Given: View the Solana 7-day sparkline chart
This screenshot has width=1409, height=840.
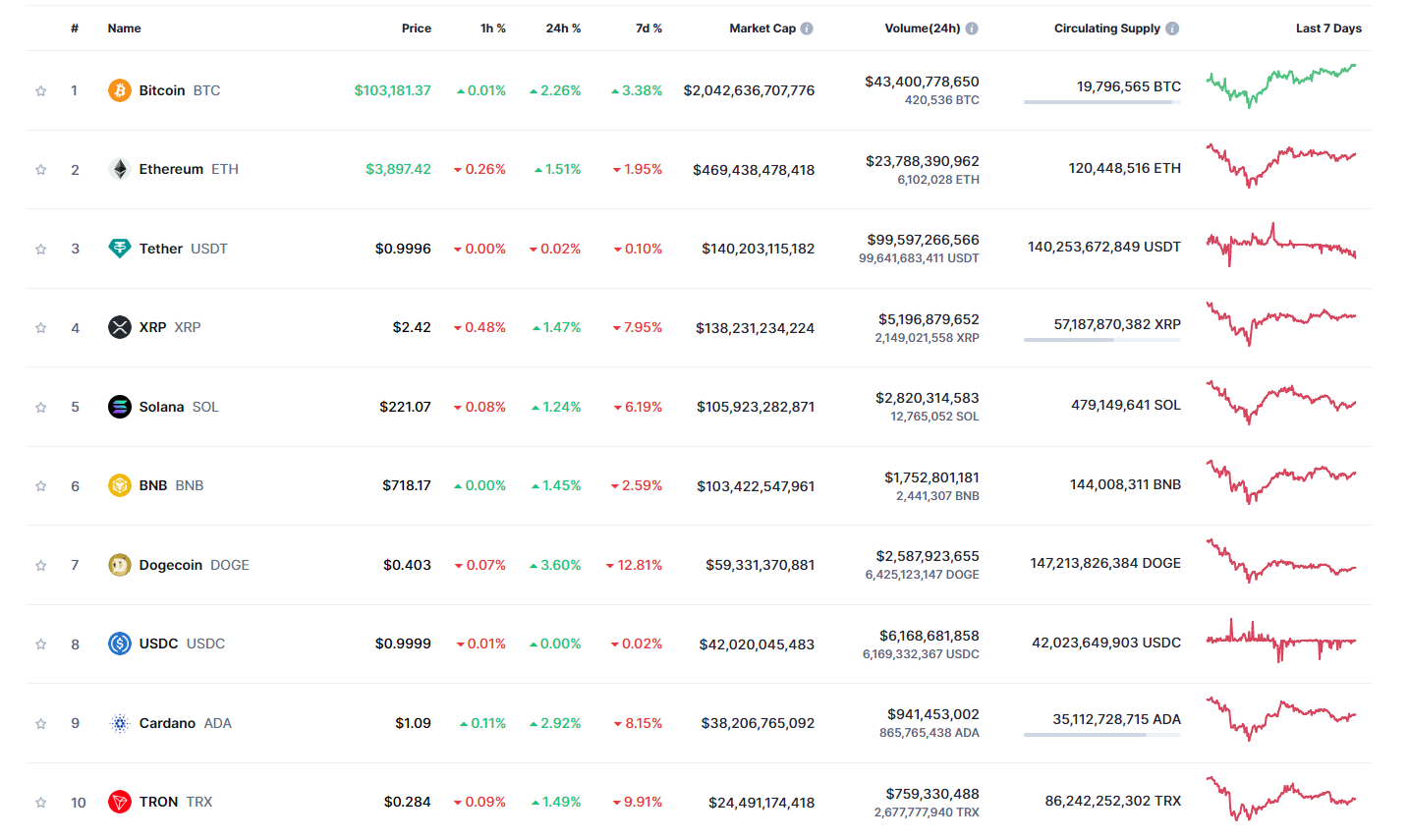Looking at the screenshot, I should click(1281, 403).
